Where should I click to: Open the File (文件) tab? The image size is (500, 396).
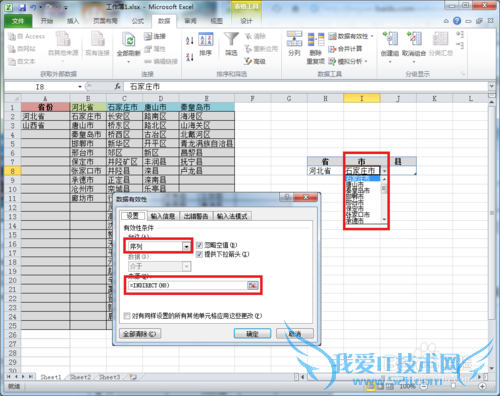18,21
